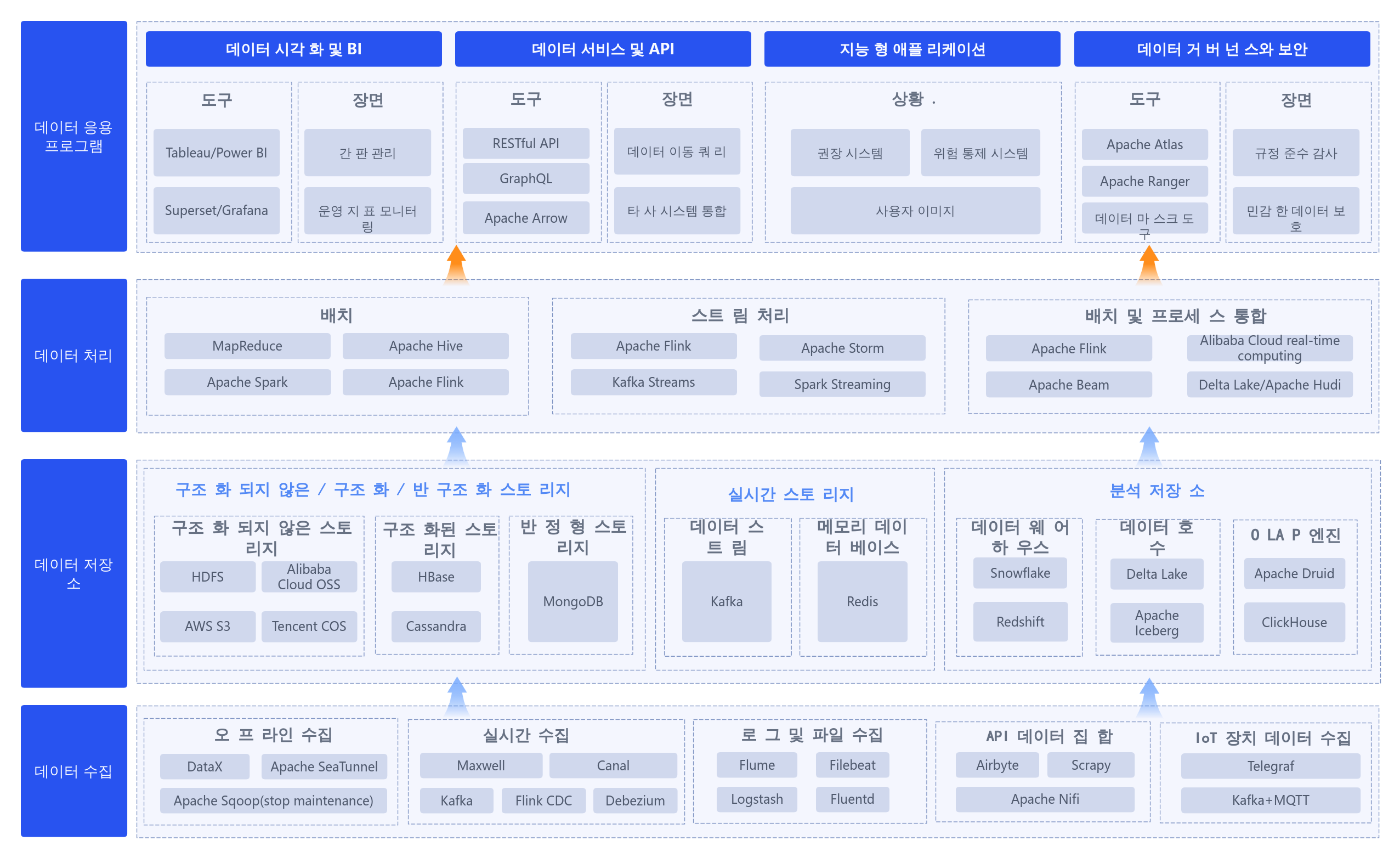This screenshot has width=1400, height=857.
Task: Select the Apache Druid box
Action: pyautogui.click(x=1294, y=573)
